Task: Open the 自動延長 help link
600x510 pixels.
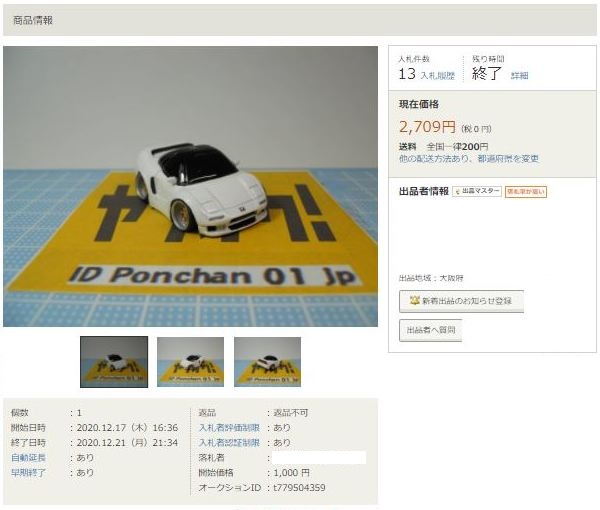Action: click(x=28, y=458)
